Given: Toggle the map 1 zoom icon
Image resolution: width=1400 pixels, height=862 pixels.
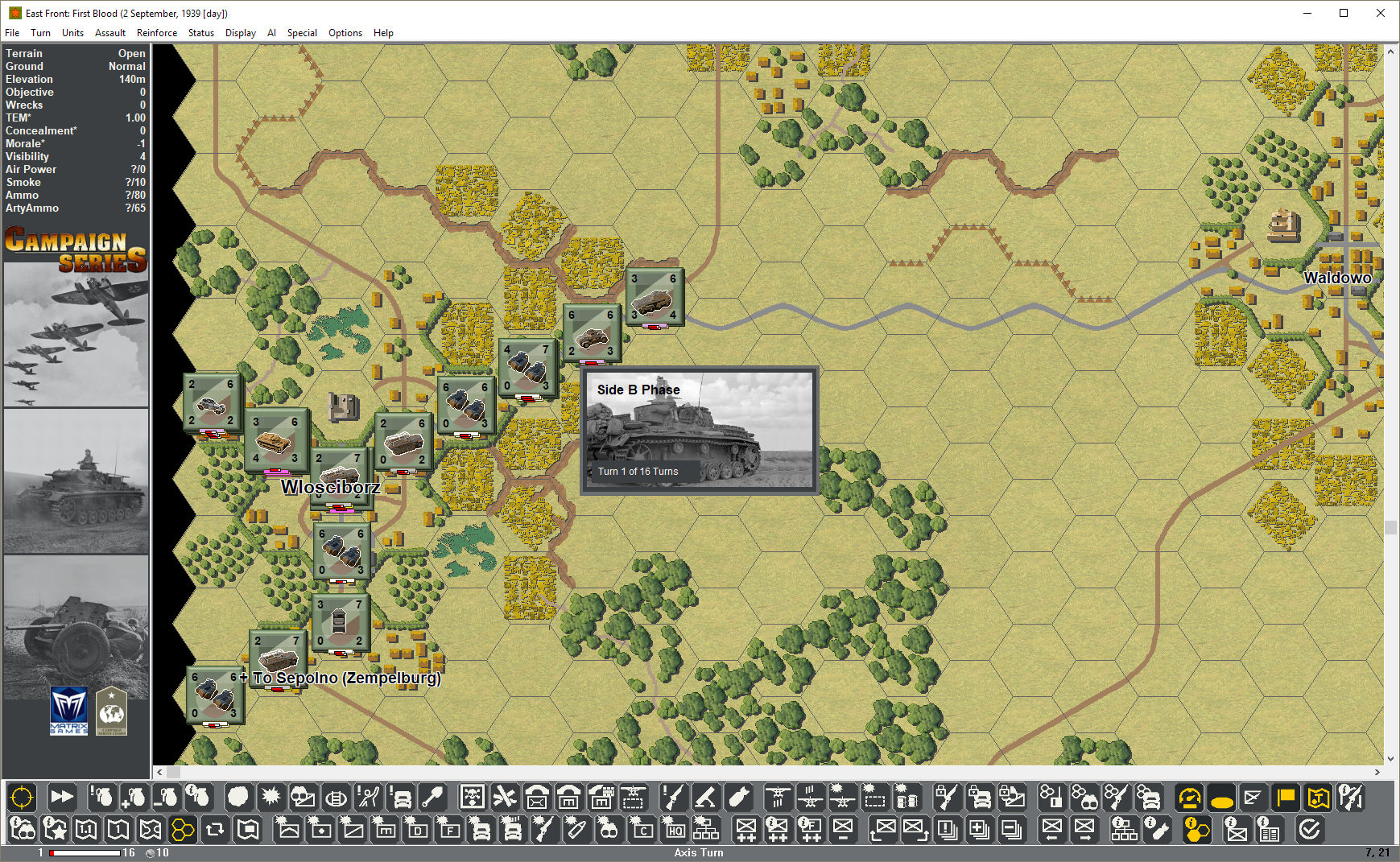Looking at the screenshot, I should (118, 828).
